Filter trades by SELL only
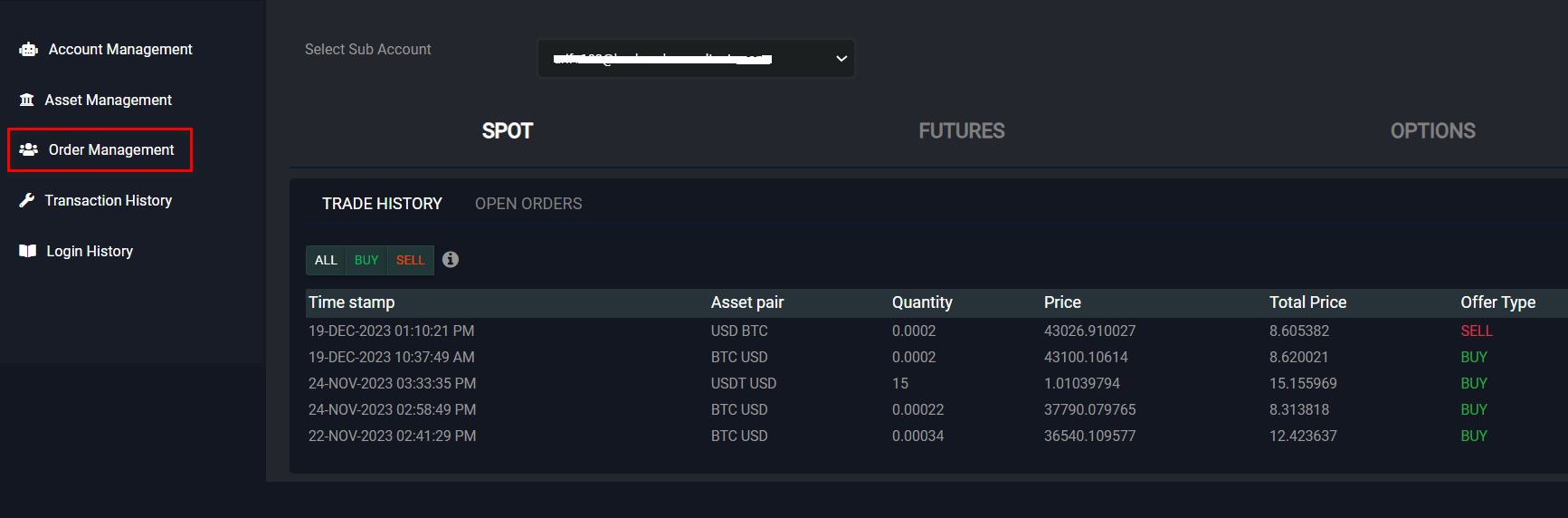The width and height of the screenshot is (1568, 518). [410, 260]
